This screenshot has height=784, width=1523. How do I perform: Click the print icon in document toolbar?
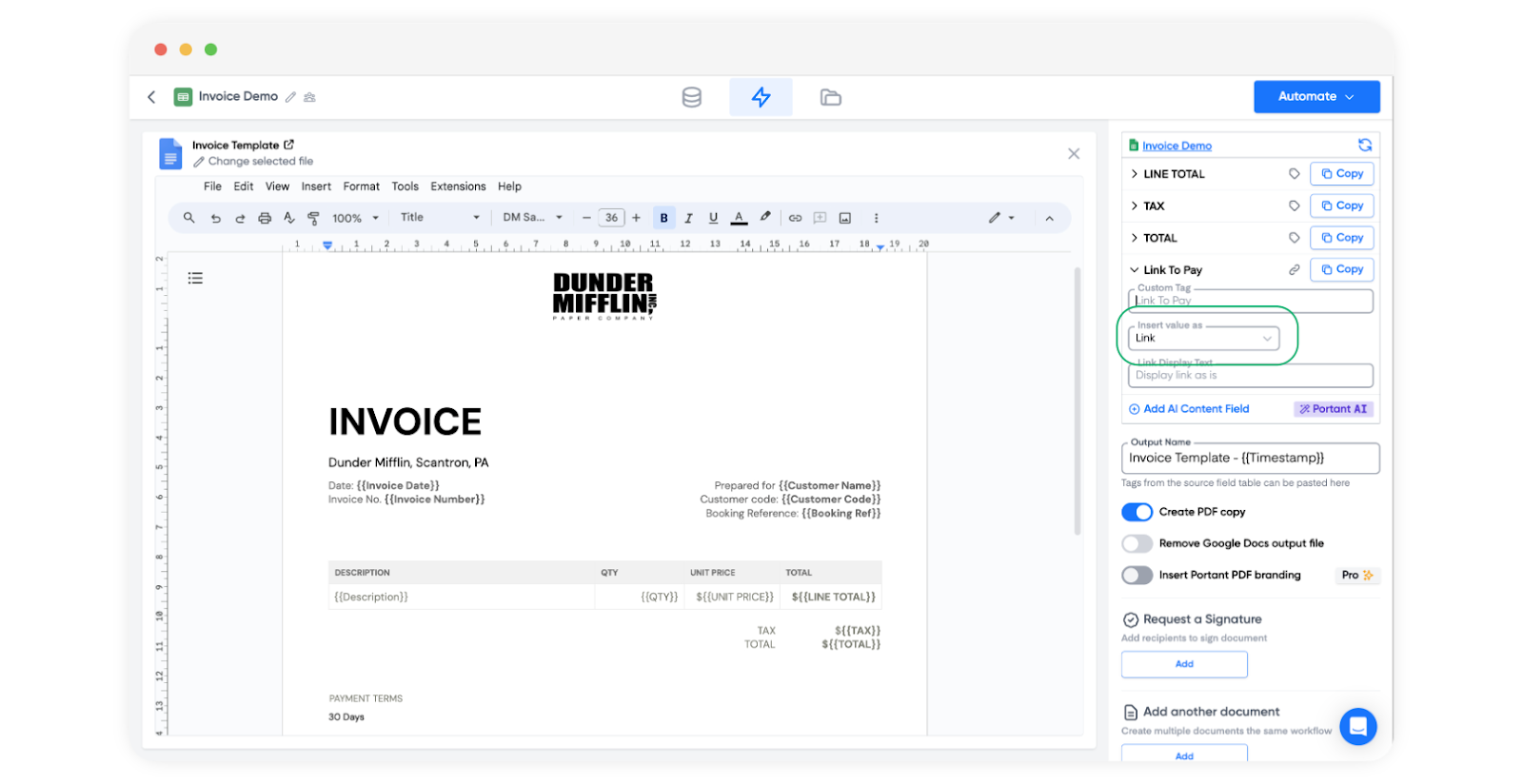click(265, 218)
